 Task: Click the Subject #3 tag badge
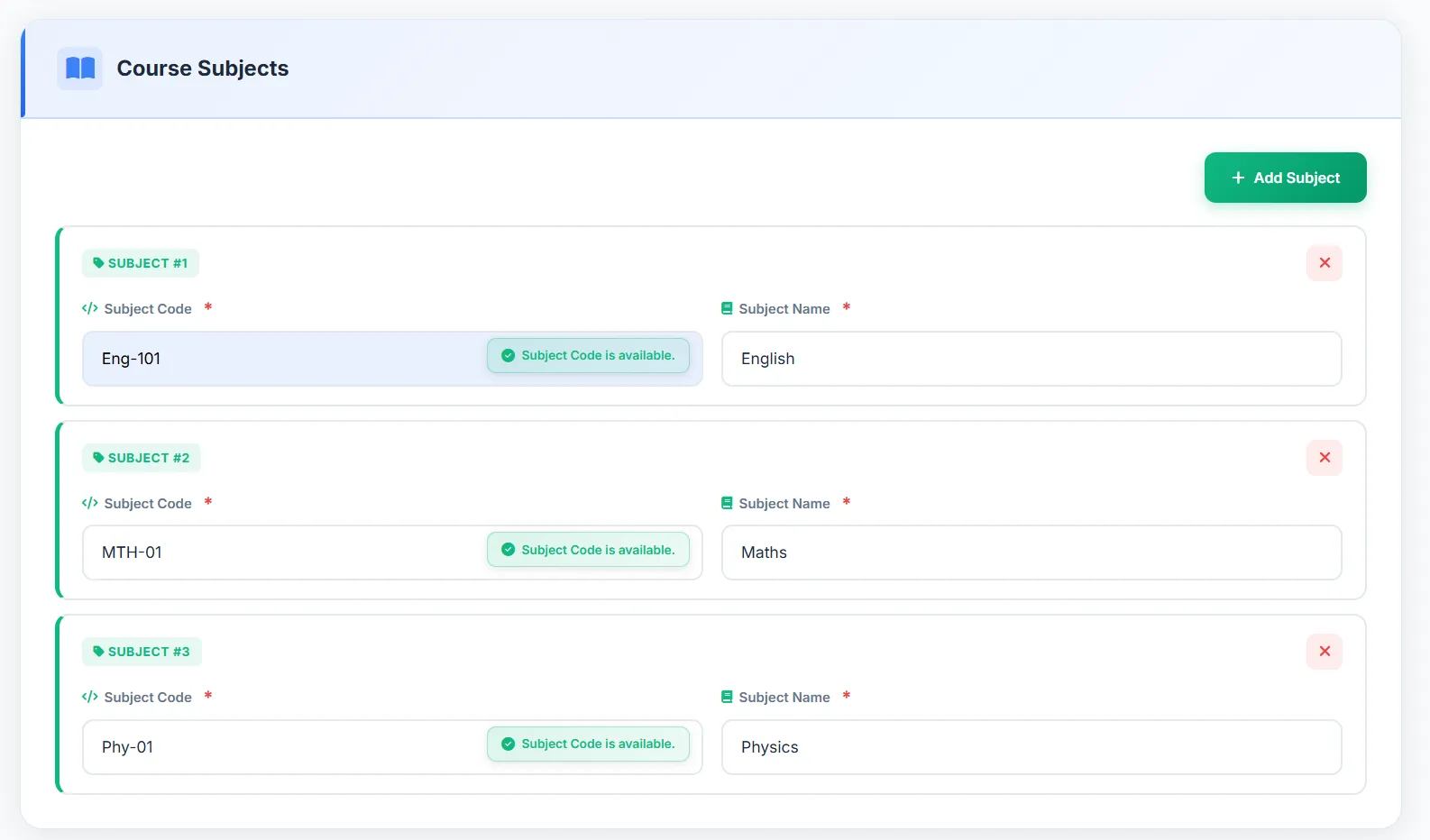[x=142, y=652]
